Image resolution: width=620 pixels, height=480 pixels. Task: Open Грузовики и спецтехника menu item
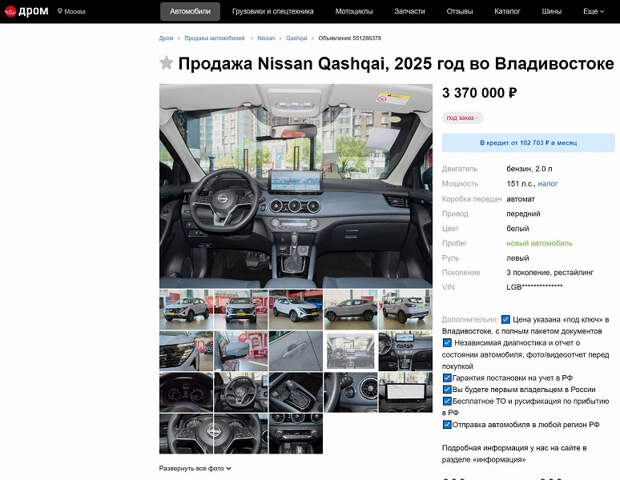coord(273,11)
